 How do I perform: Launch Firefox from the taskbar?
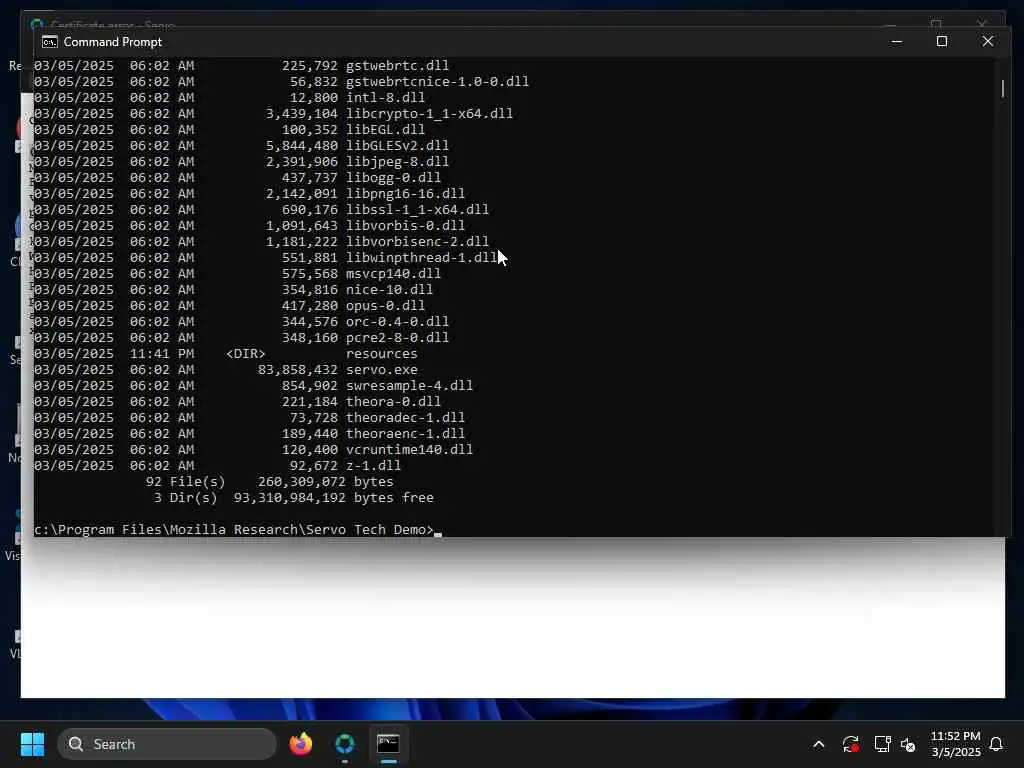[300, 744]
